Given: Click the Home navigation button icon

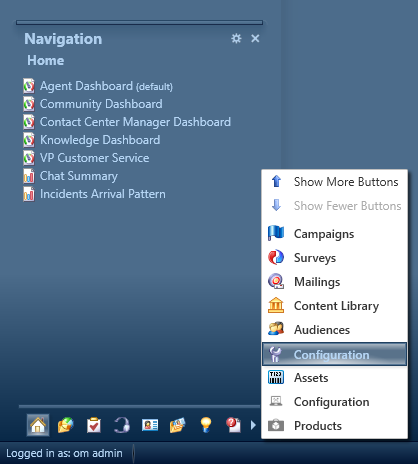Looking at the screenshot, I should 38,425.
